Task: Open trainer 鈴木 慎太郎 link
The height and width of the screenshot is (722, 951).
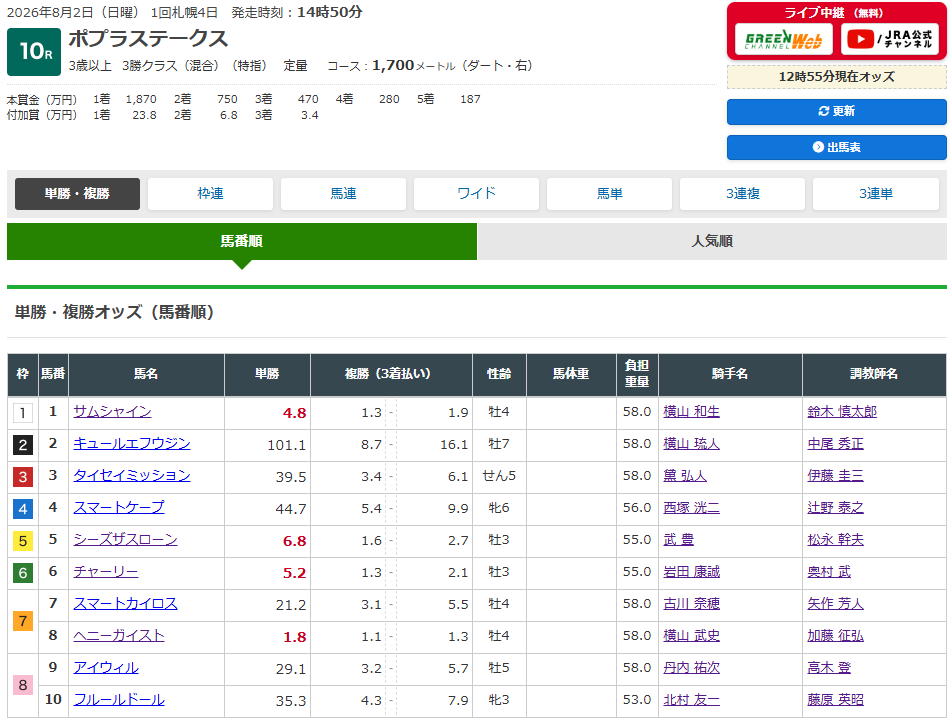Action: coord(842,411)
